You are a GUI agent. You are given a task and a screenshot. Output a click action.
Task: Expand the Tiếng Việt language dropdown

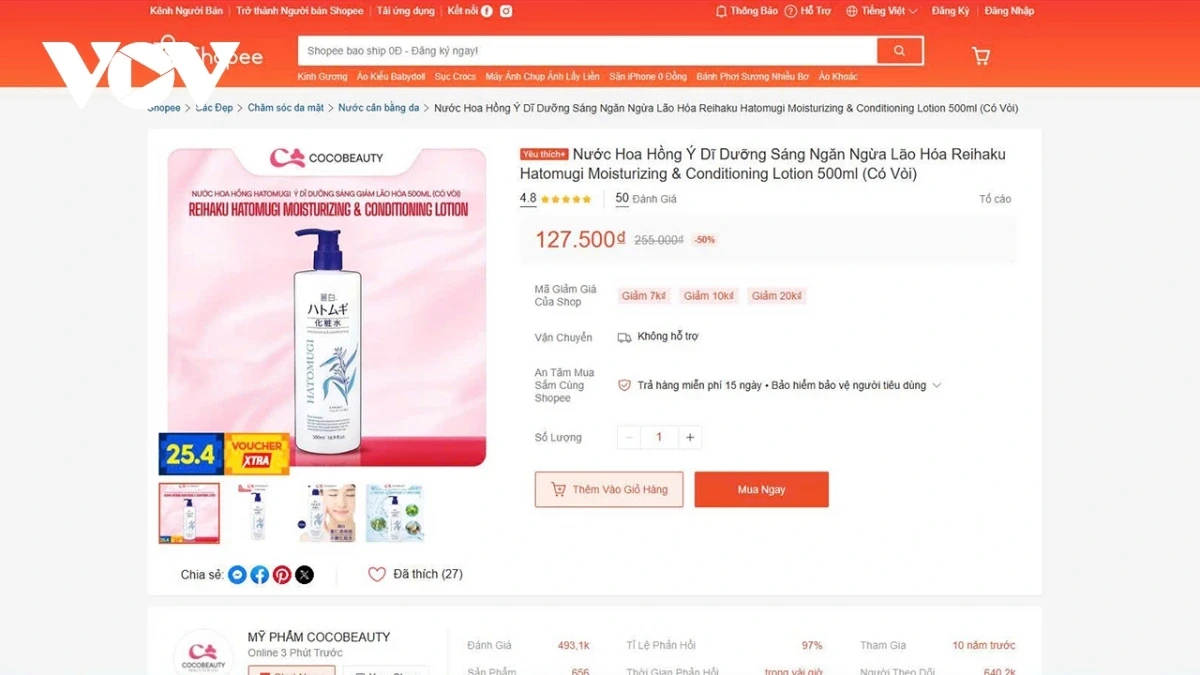pos(881,11)
